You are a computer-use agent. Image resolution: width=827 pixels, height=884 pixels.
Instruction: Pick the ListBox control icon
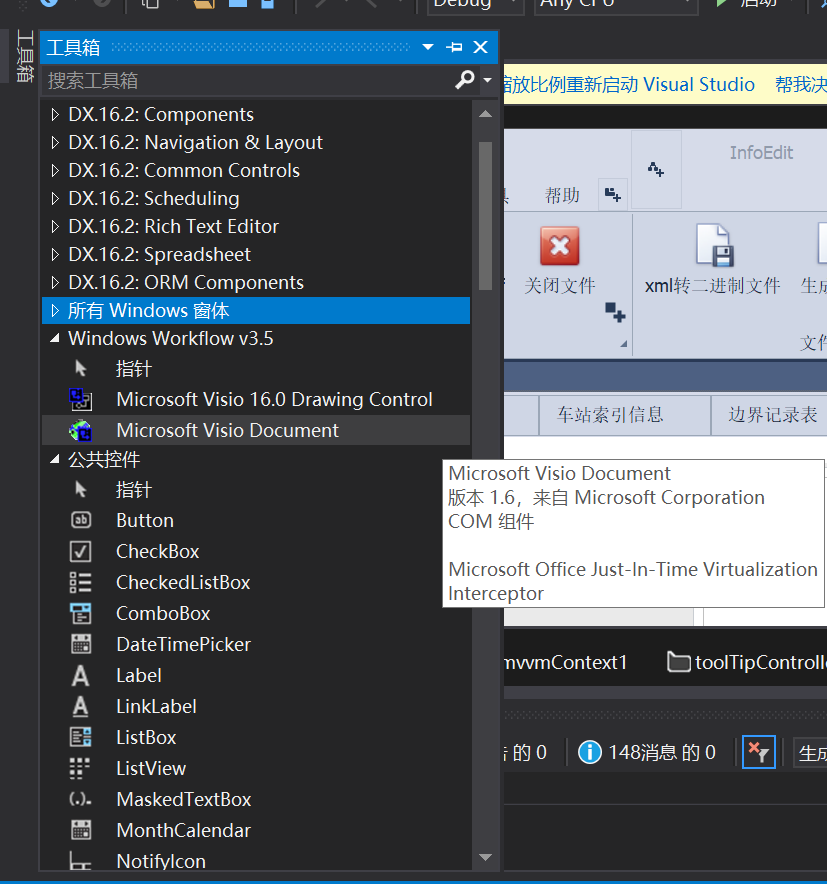(81, 737)
